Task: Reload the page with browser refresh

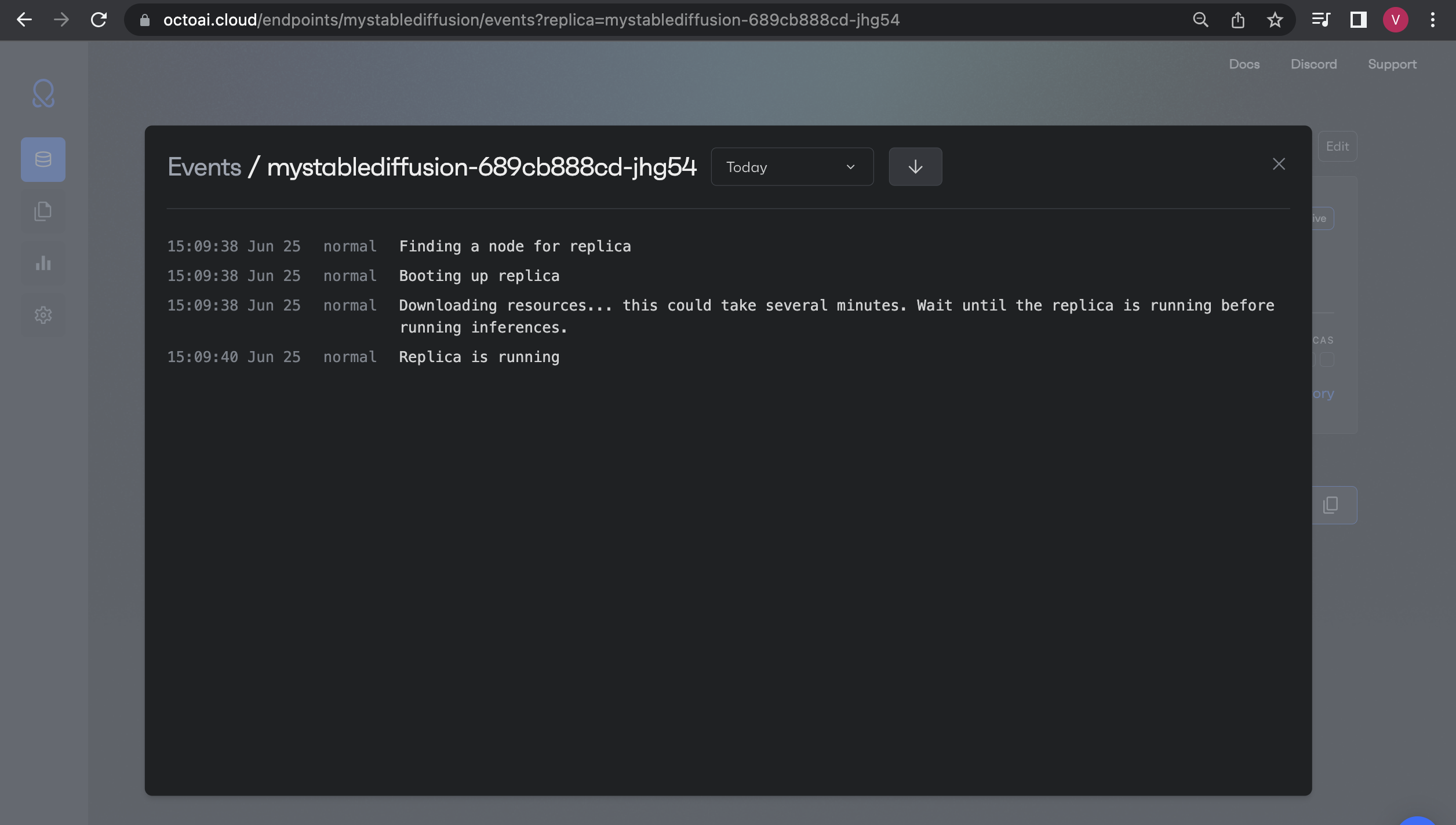Action: pos(99,20)
